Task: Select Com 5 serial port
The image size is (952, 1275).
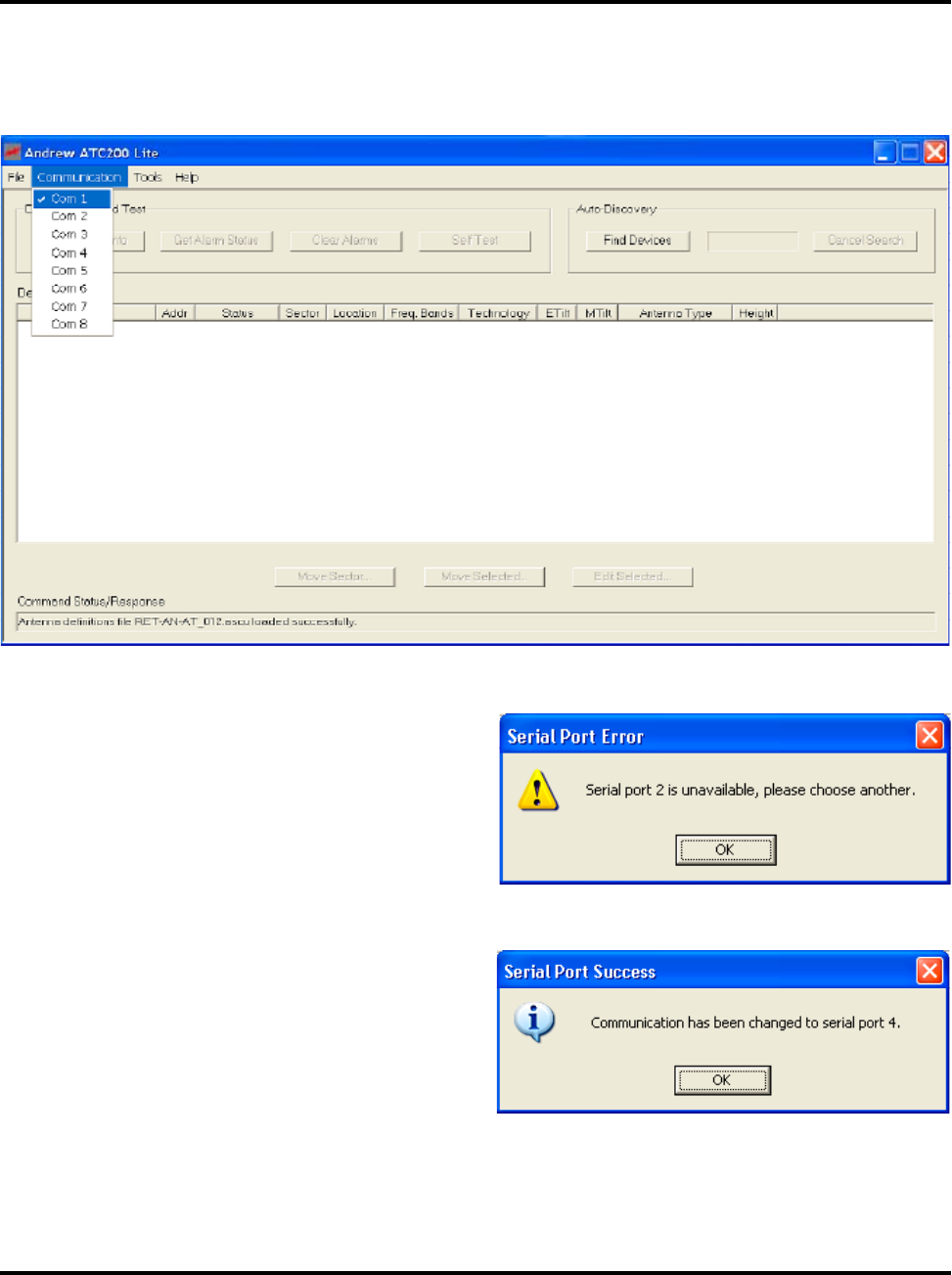Action: click(x=72, y=270)
